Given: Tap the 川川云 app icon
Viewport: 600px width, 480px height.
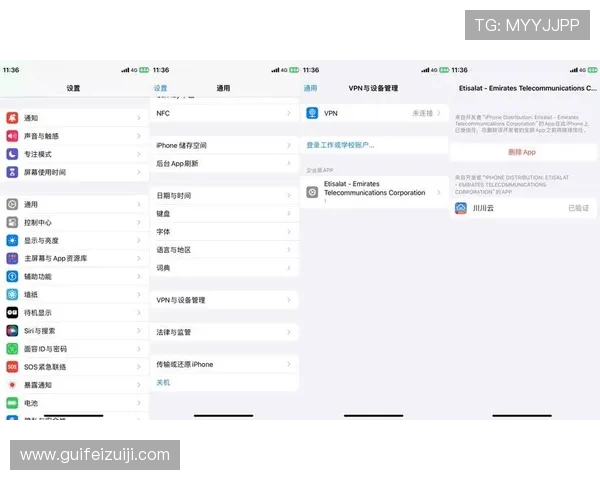Looking at the screenshot, I should 461,208.
